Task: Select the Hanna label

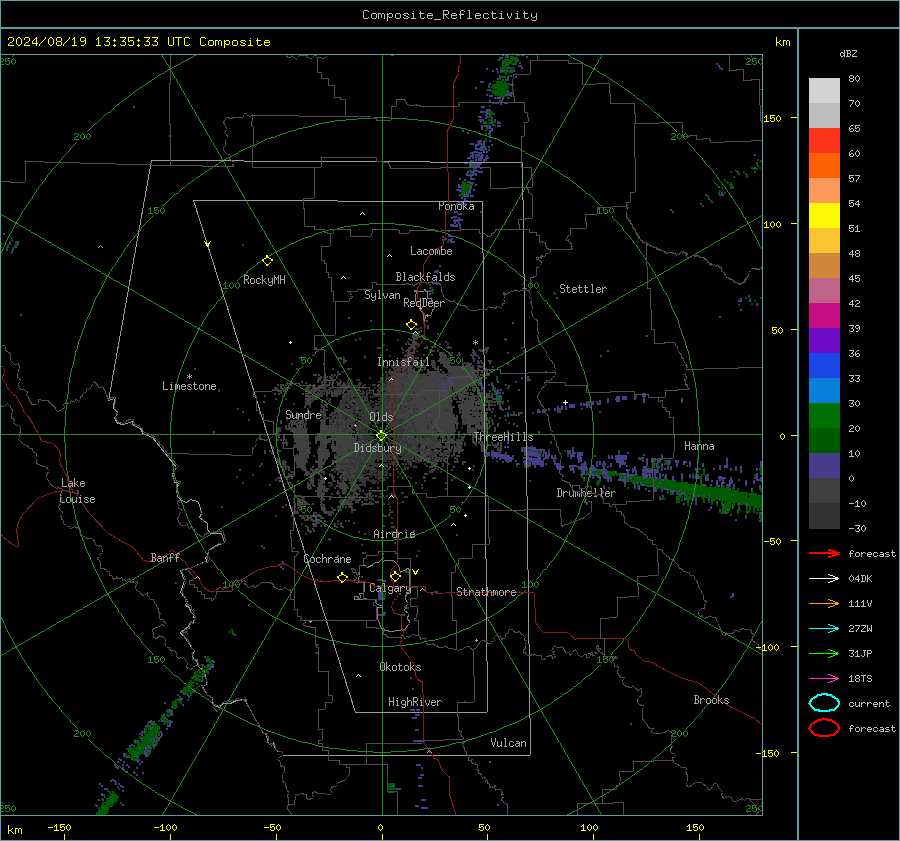Action: click(699, 446)
